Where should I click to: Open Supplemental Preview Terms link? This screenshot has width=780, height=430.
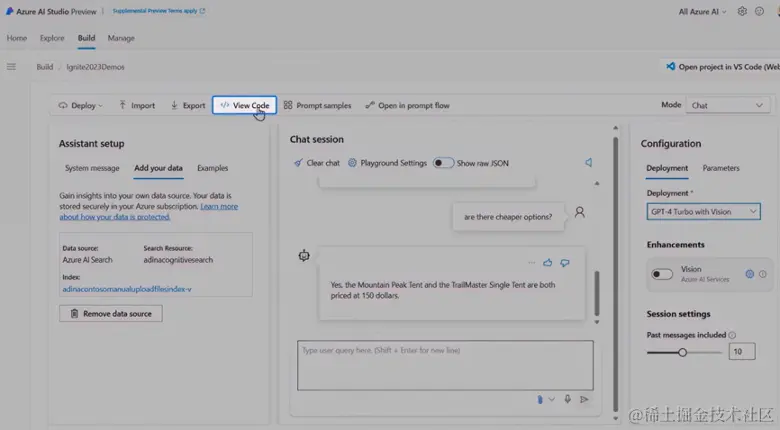pos(159,11)
